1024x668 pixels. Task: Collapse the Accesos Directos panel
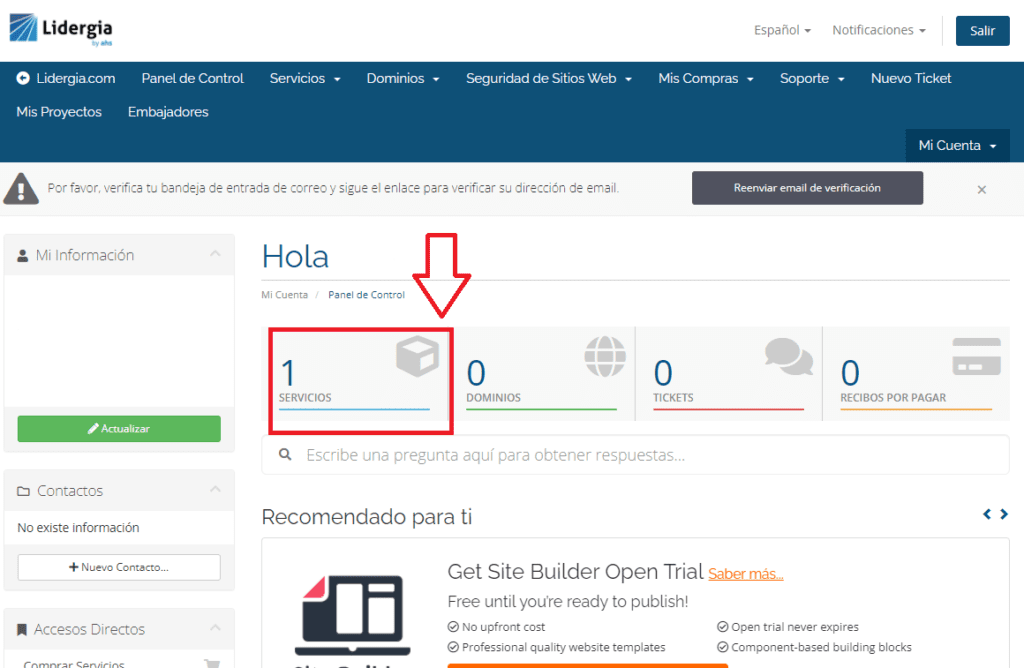216,628
